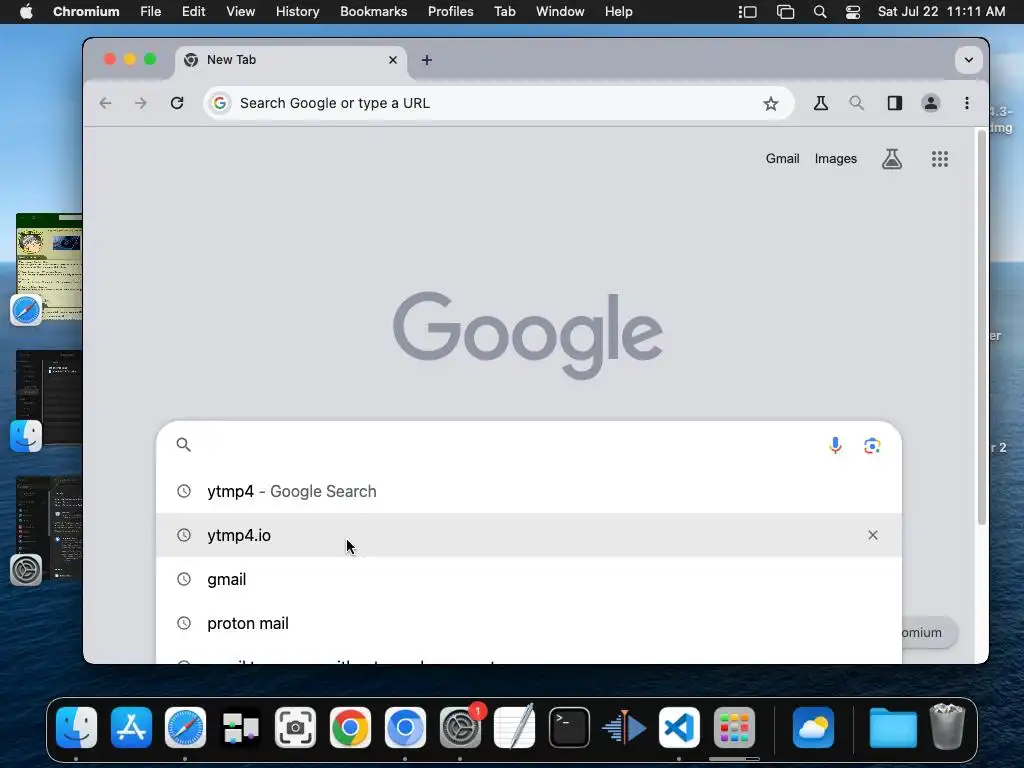This screenshot has height=768, width=1024.
Task: Click the Google G icon in address bar
Action: (220, 103)
